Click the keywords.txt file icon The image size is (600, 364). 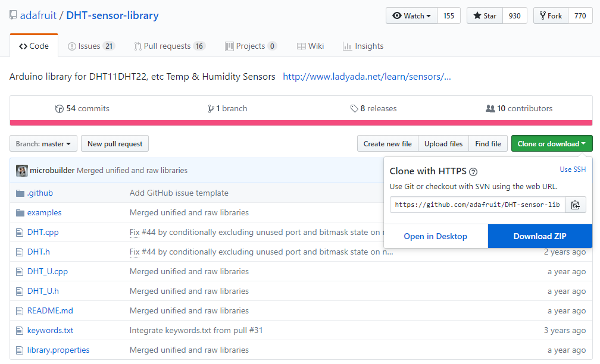pyautogui.click(x=19, y=330)
